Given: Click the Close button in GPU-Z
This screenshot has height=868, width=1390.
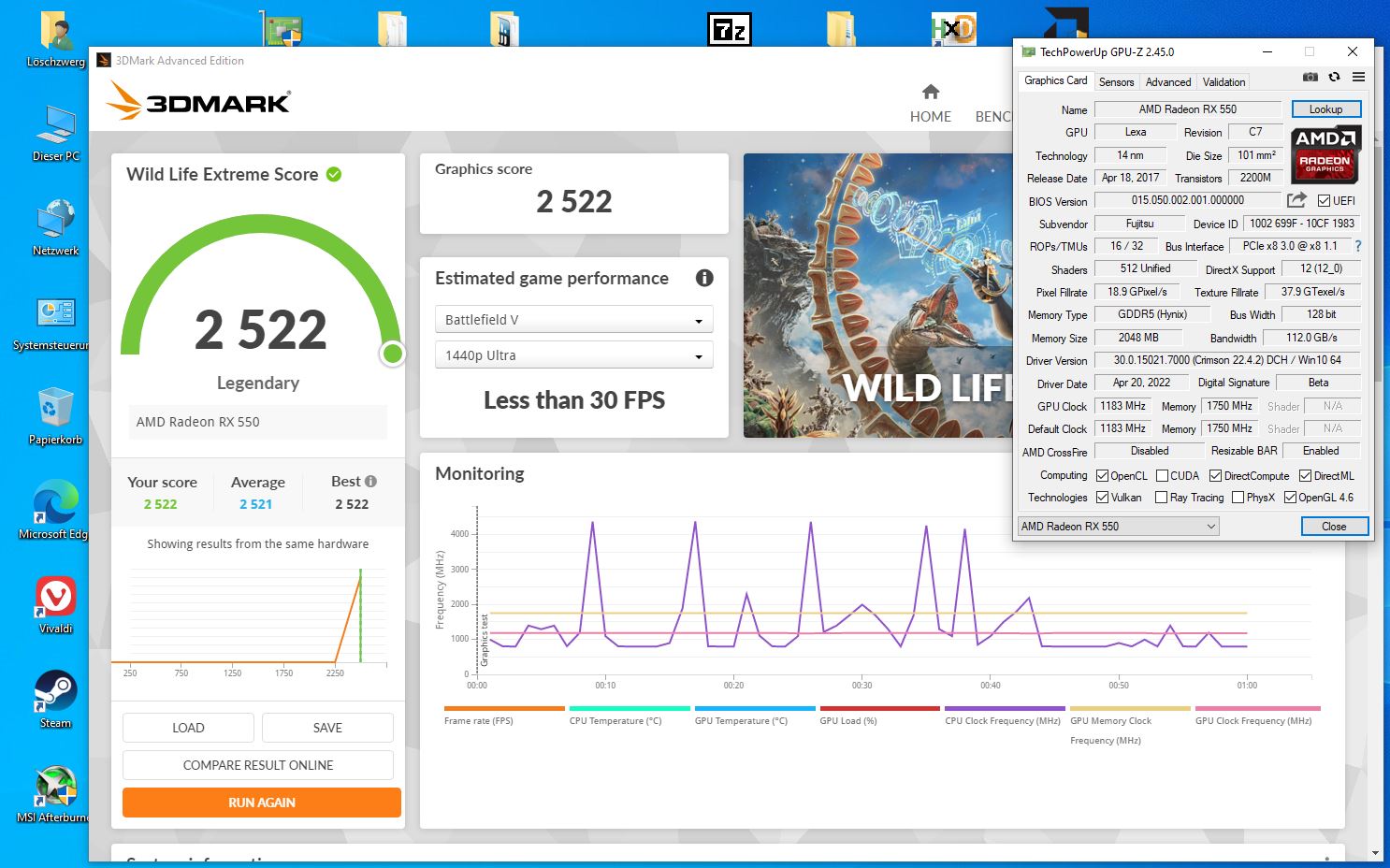Looking at the screenshot, I should pos(1334,527).
